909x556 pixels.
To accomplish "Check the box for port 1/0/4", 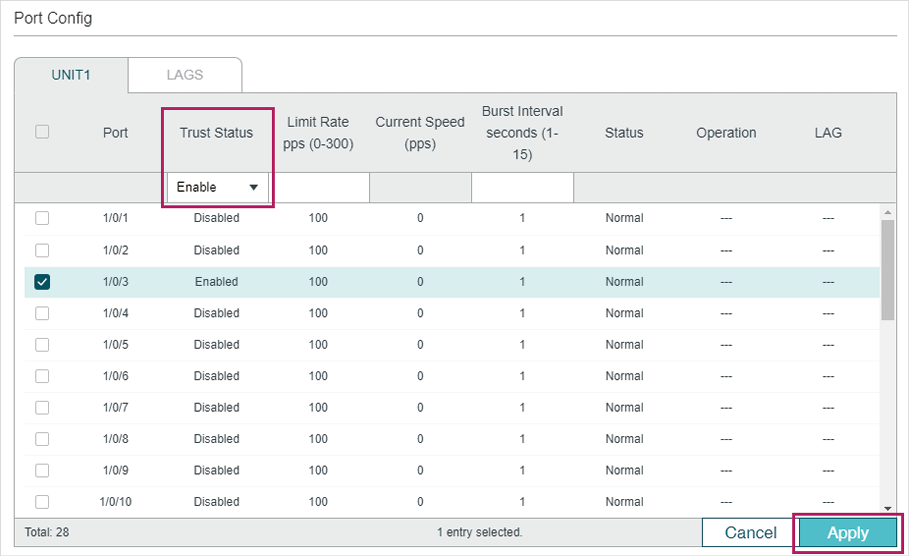I will click(x=42, y=313).
